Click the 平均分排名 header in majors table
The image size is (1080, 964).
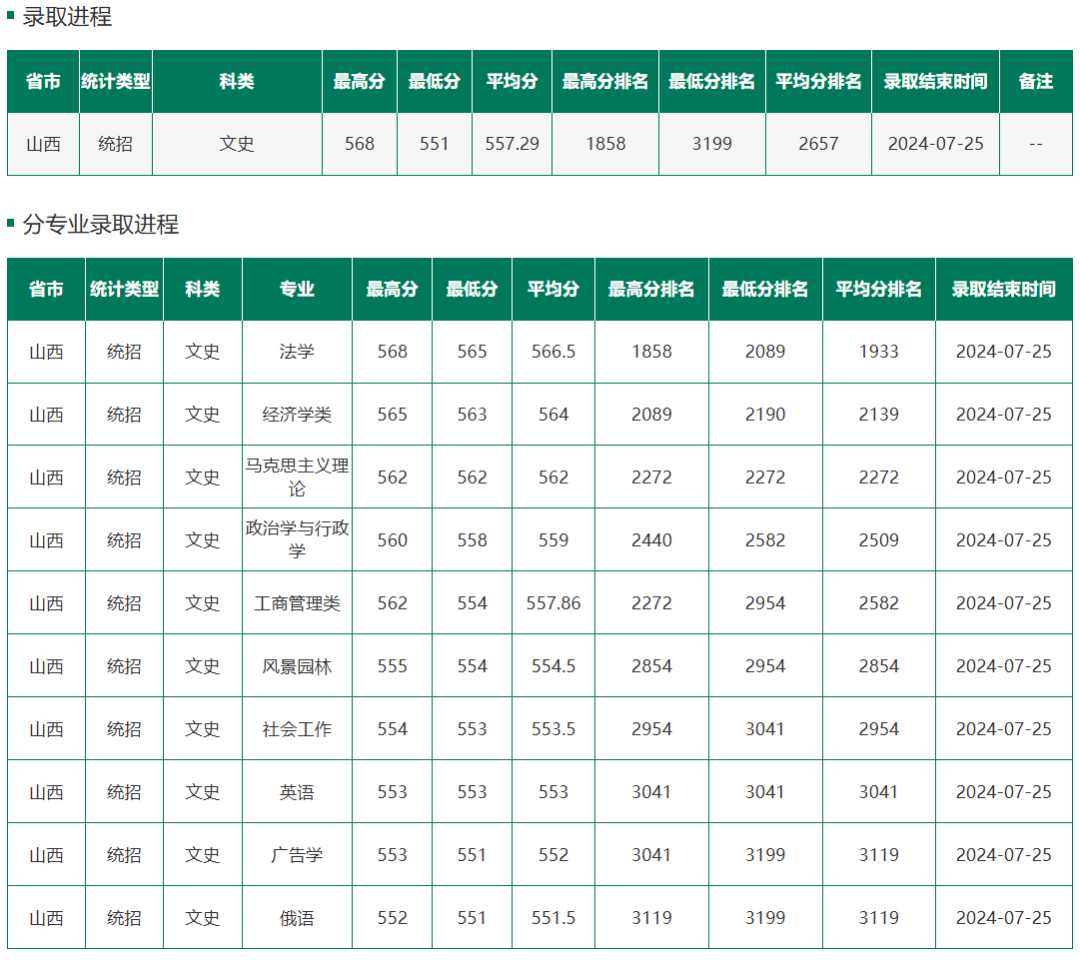coord(879,289)
